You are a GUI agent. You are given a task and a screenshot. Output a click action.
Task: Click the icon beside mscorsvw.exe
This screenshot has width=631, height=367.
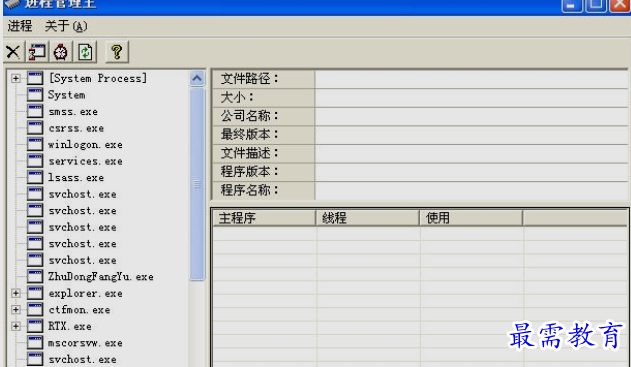(35, 343)
